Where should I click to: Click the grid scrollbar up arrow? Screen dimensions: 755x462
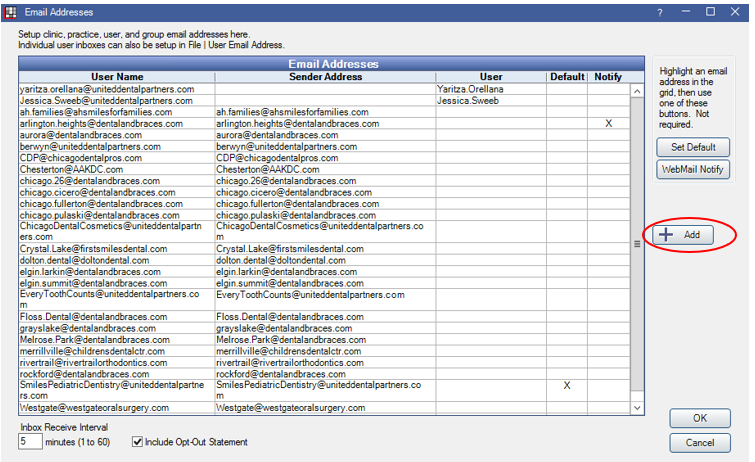pos(637,91)
